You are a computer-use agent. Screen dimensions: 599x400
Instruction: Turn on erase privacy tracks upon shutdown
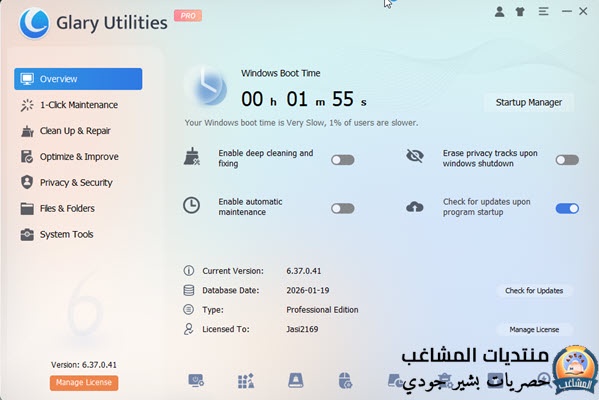567,160
